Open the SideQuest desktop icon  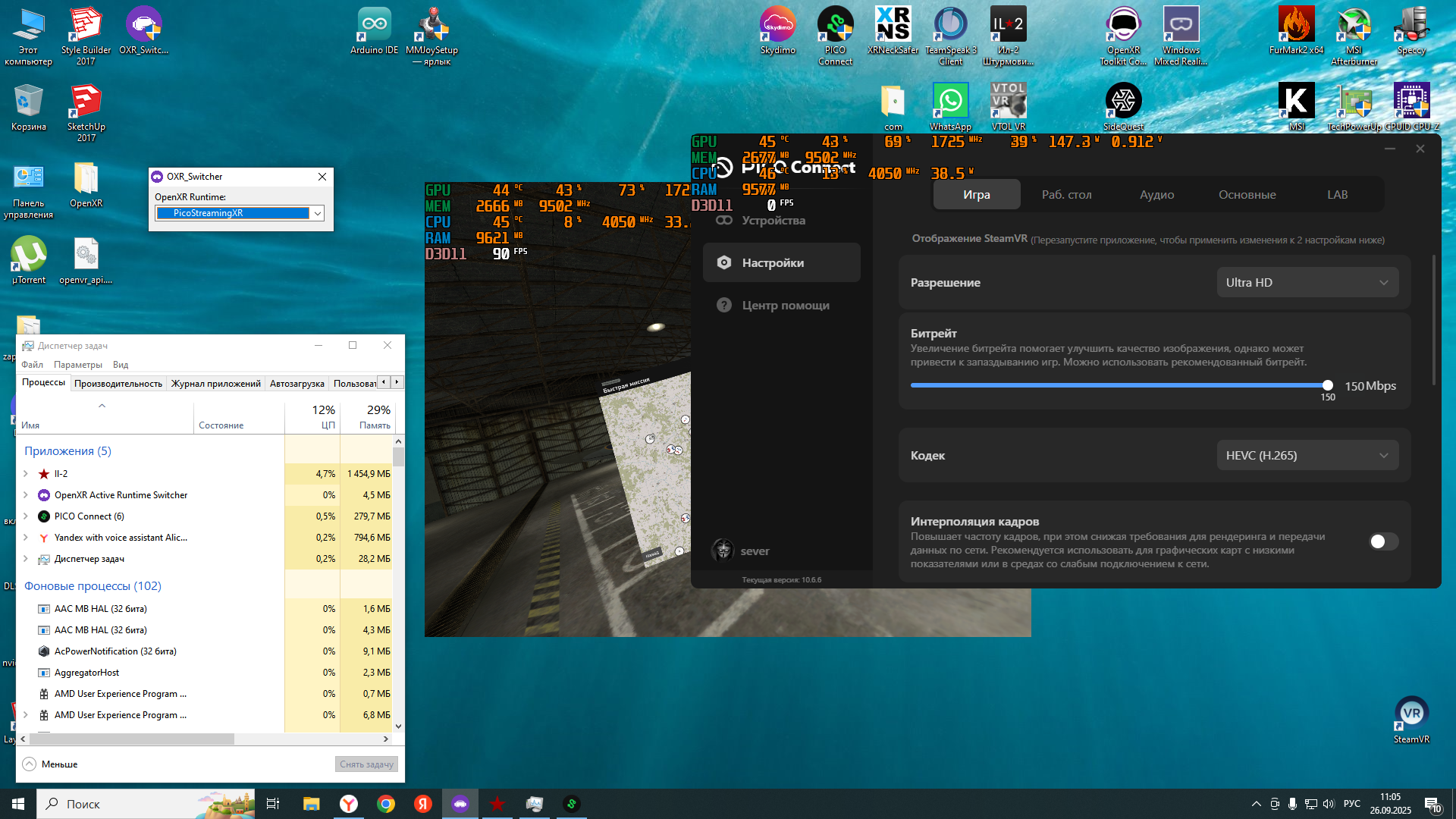point(1123,102)
